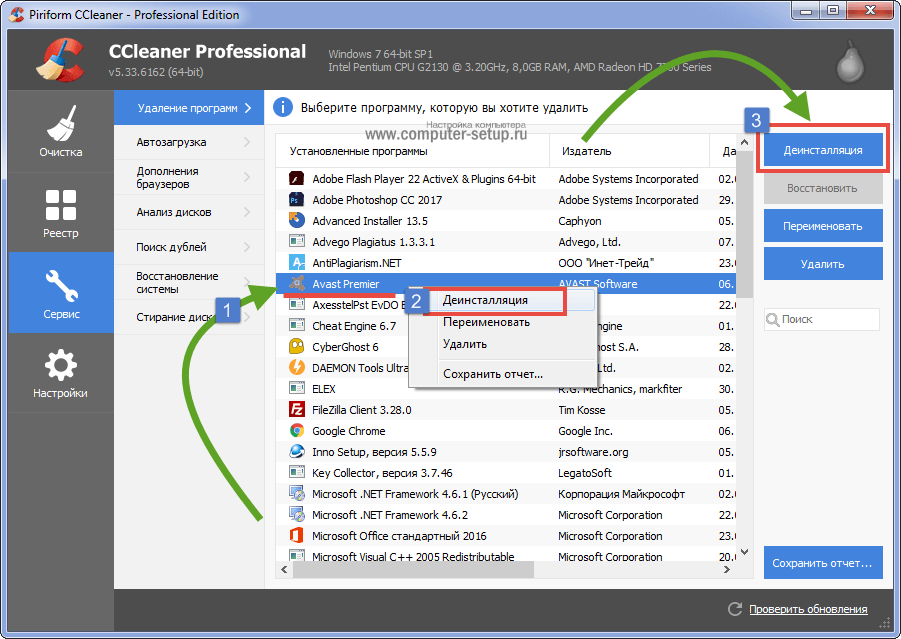Choose Переименовать in context menu

[486, 322]
